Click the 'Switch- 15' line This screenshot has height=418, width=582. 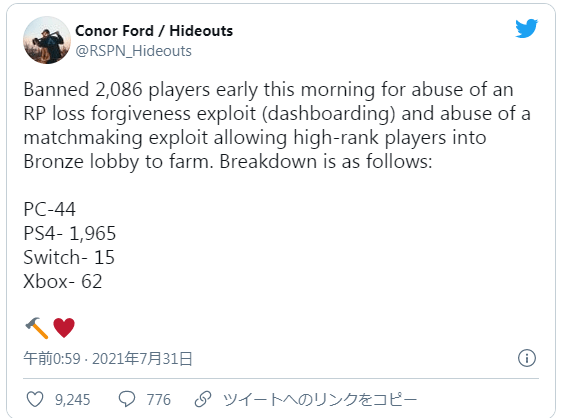tap(69, 257)
